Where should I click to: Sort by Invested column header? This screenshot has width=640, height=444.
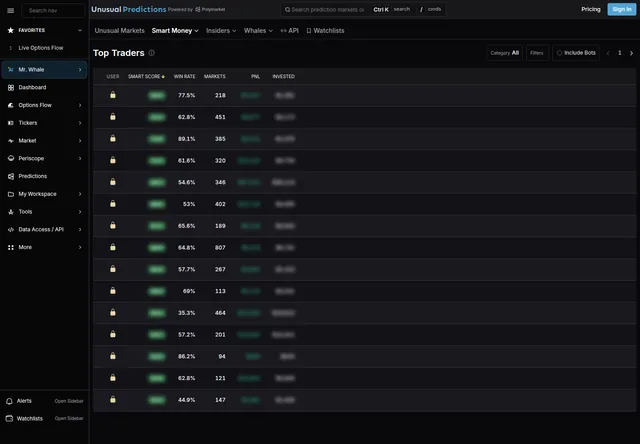coord(283,77)
